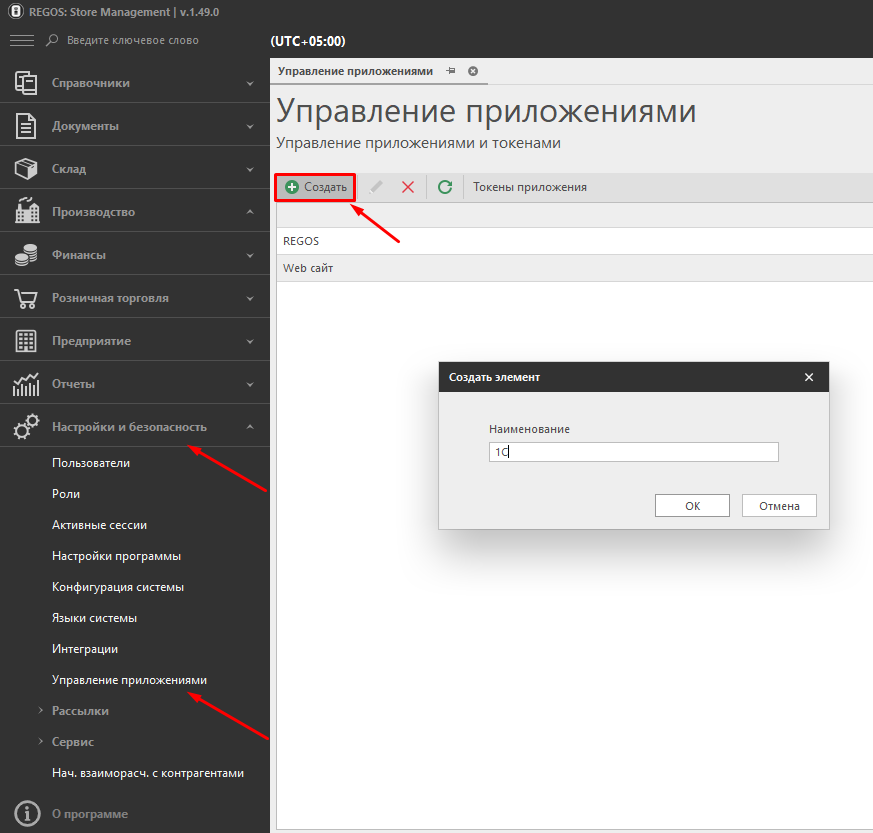The image size is (873, 833).
Task: Click the Настройки и безопасность gears icon
Action: [x=26, y=427]
